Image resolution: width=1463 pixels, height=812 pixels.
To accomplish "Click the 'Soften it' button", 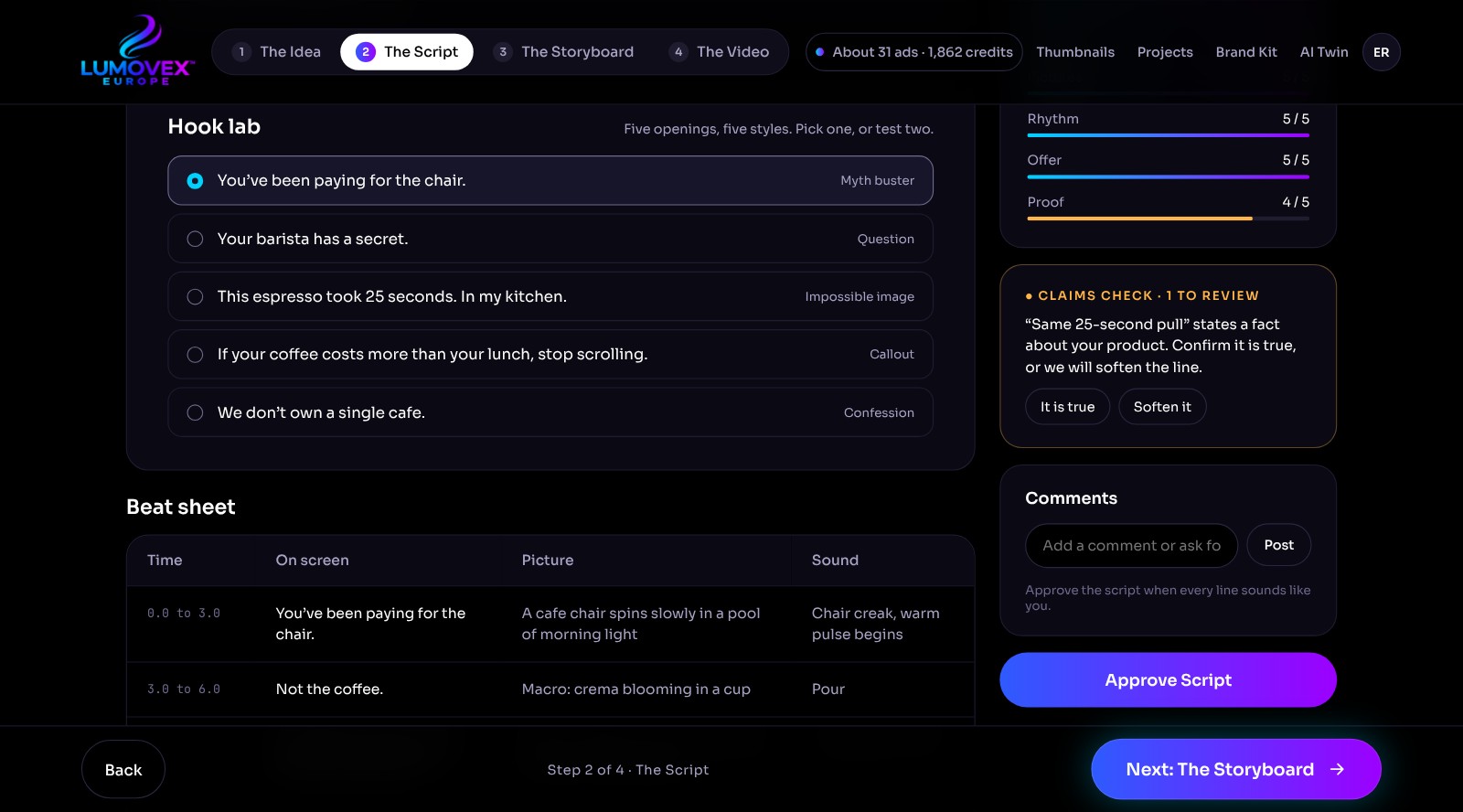I will 1162,407.
